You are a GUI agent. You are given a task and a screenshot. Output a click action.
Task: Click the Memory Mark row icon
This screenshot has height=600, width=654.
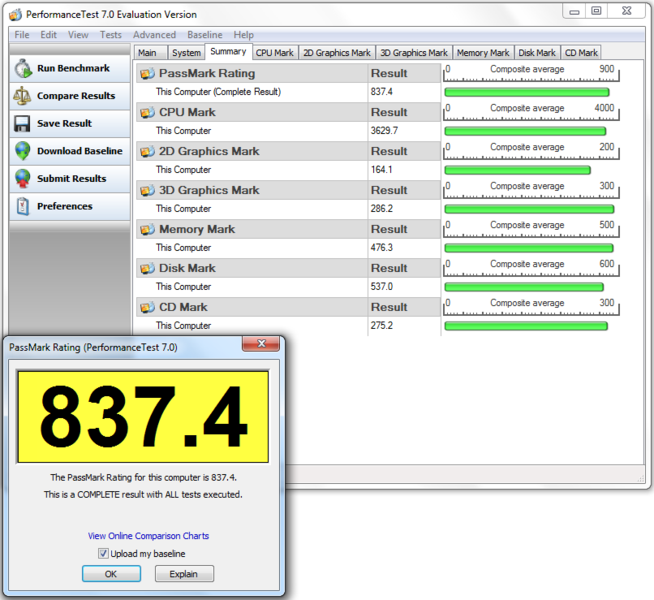[147, 229]
